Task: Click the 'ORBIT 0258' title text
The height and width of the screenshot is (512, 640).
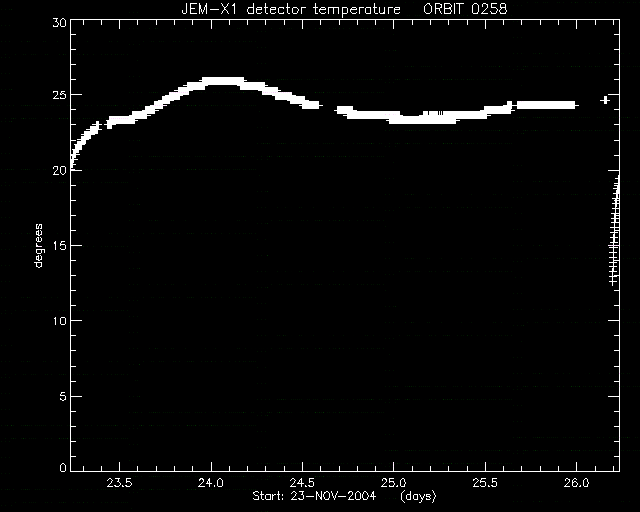Action: [465, 9]
